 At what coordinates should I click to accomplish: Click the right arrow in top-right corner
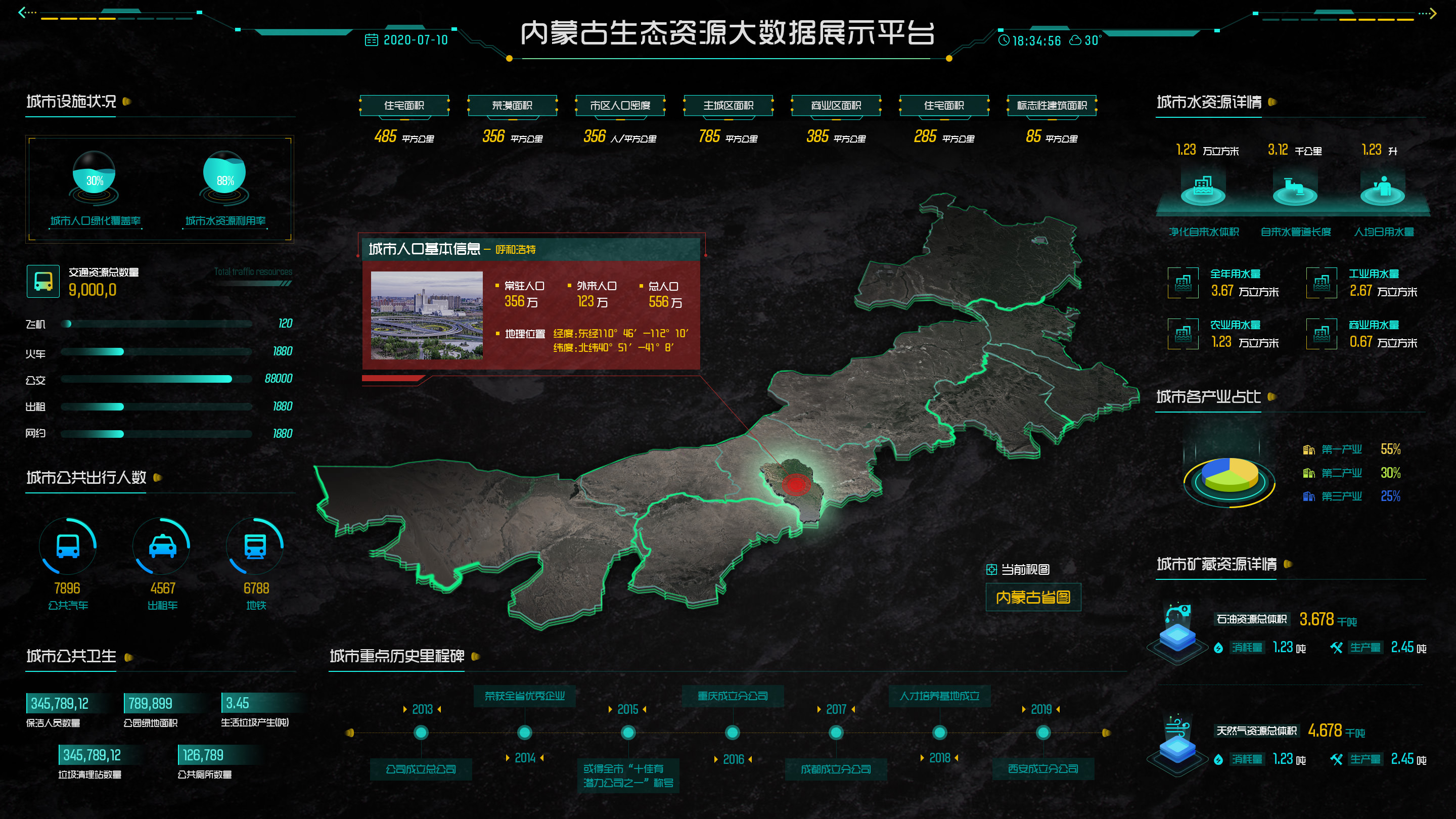[1432, 13]
